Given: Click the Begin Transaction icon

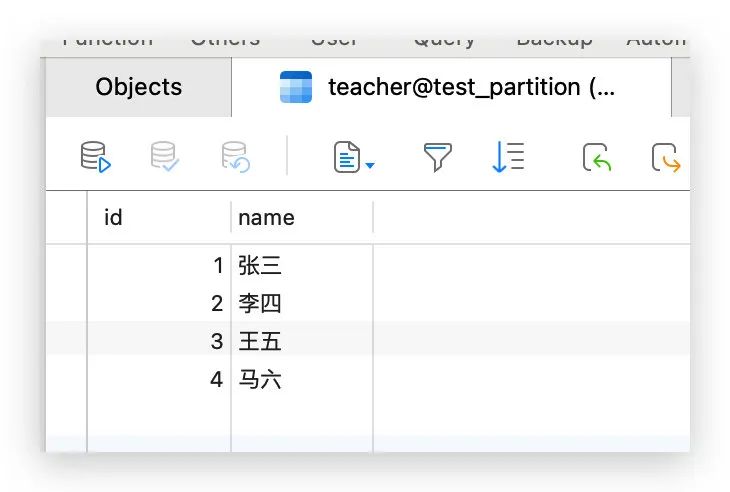Looking at the screenshot, I should point(95,157).
